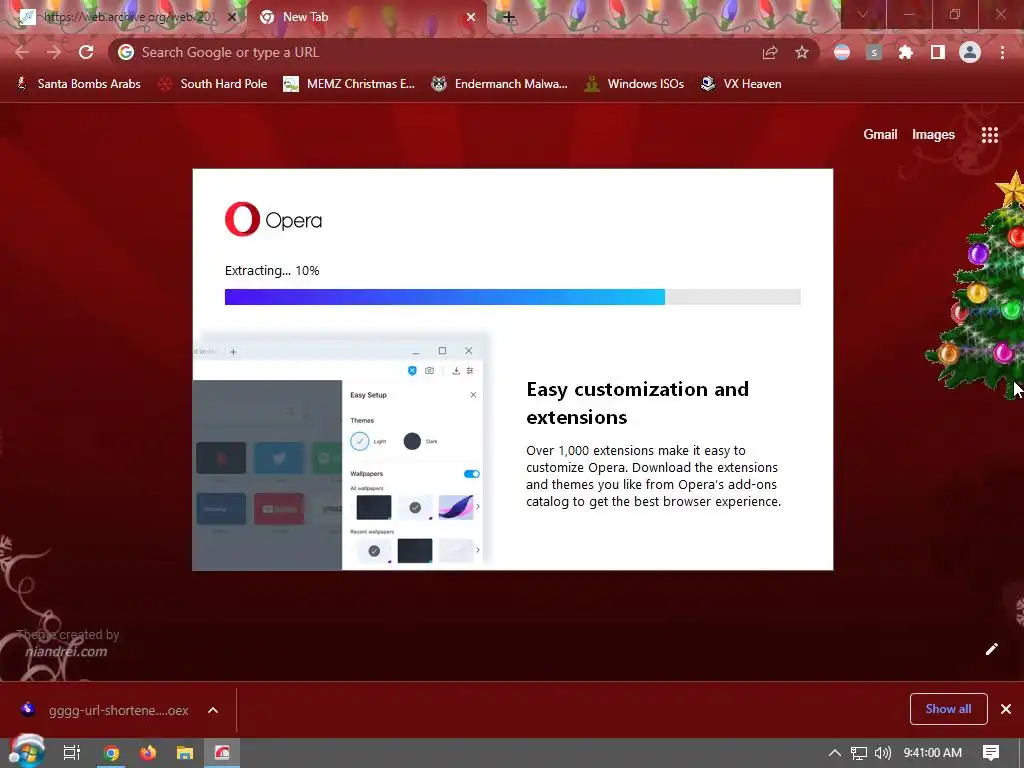Open the Santa Bombs Arabs bookmark
The height and width of the screenshot is (768, 1024).
point(78,84)
